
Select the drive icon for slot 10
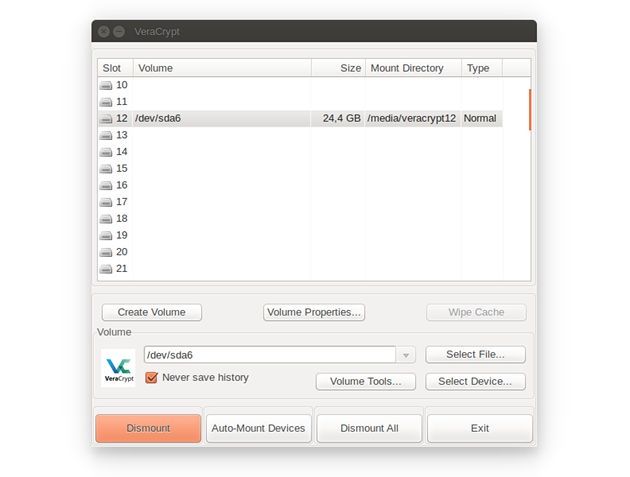[106, 85]
